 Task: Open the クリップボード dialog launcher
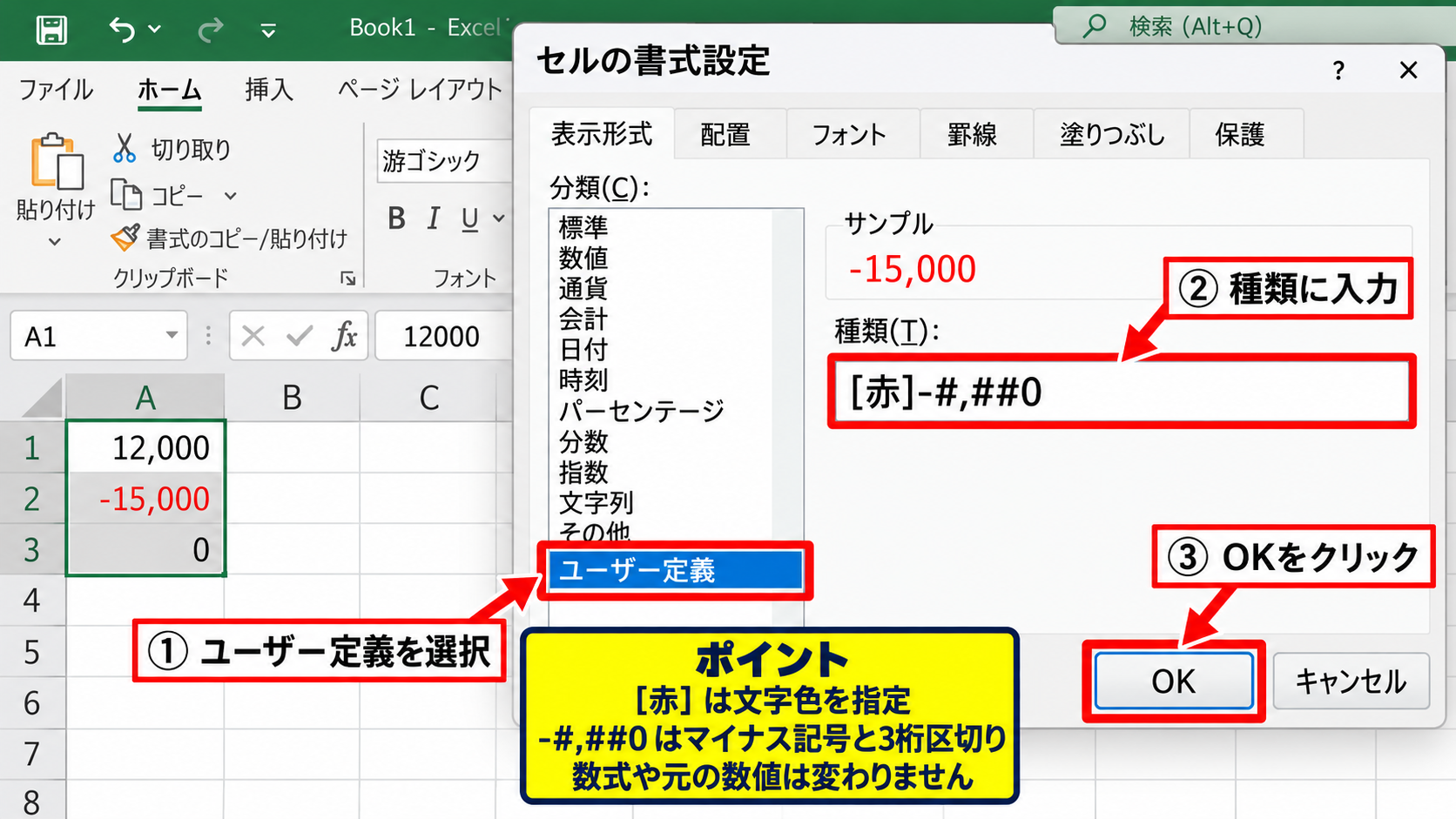click(x=347, y=279)
